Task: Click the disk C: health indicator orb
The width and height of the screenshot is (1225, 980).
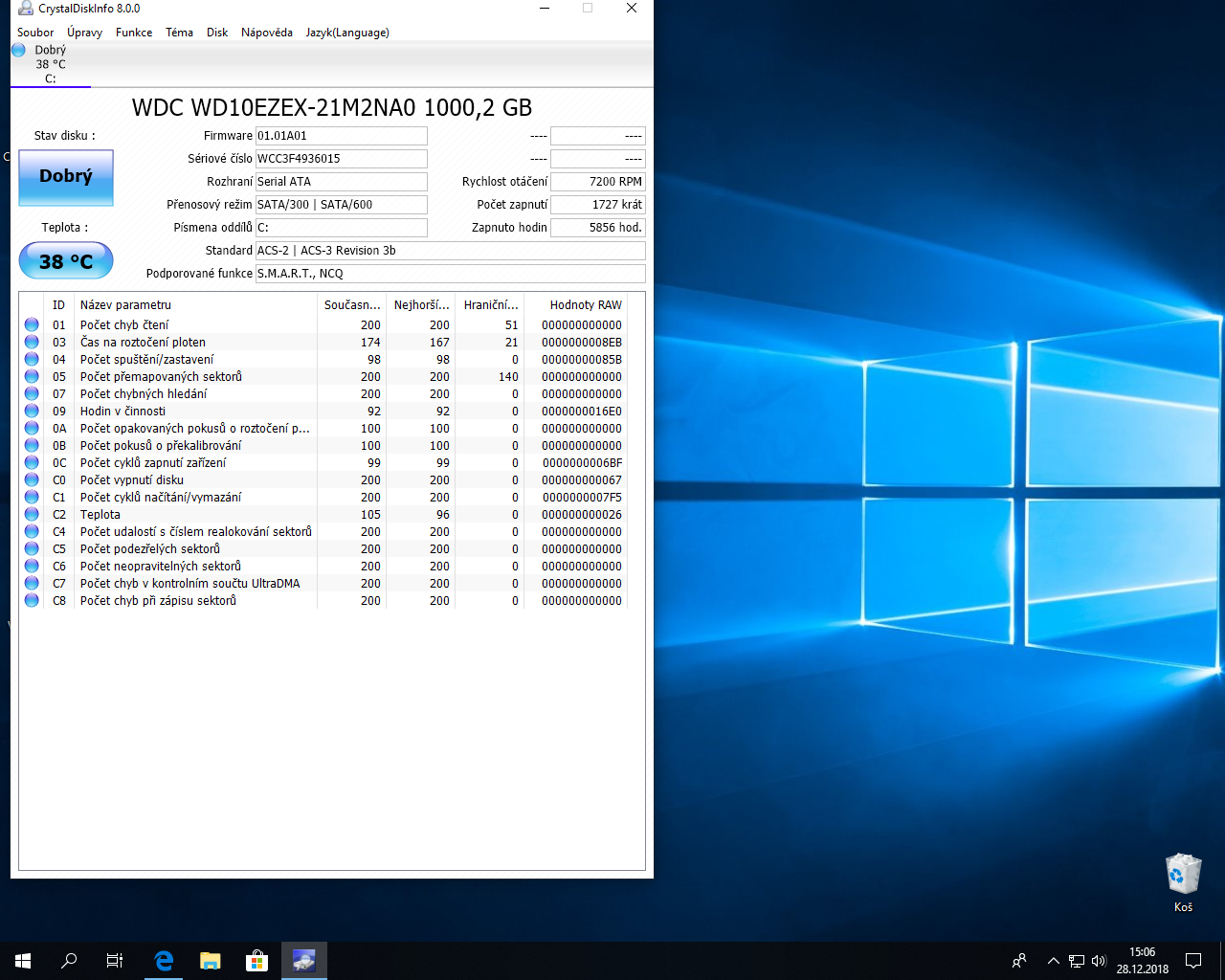Action: click(18, 50)
